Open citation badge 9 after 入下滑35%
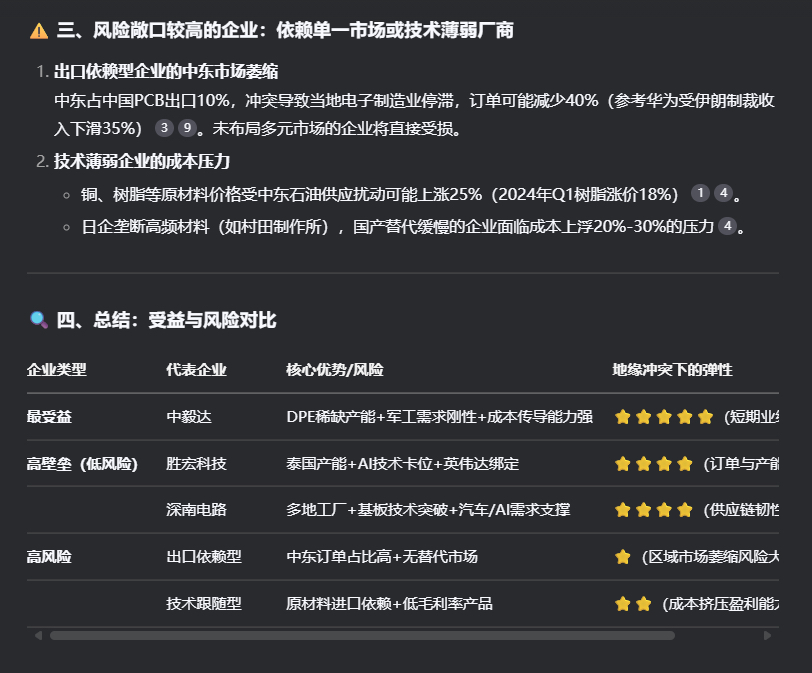 [x=187, y=127]
